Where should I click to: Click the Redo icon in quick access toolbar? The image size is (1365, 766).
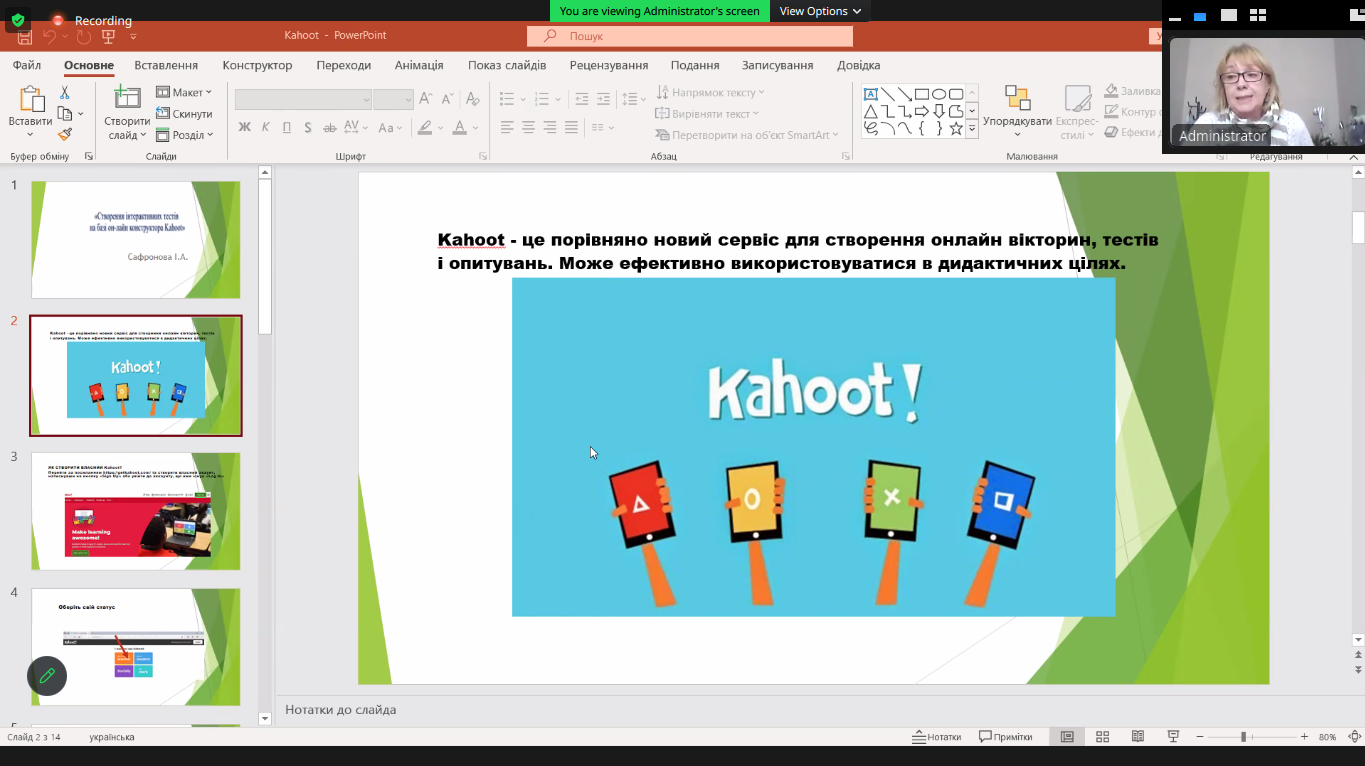tap(84, 36)
